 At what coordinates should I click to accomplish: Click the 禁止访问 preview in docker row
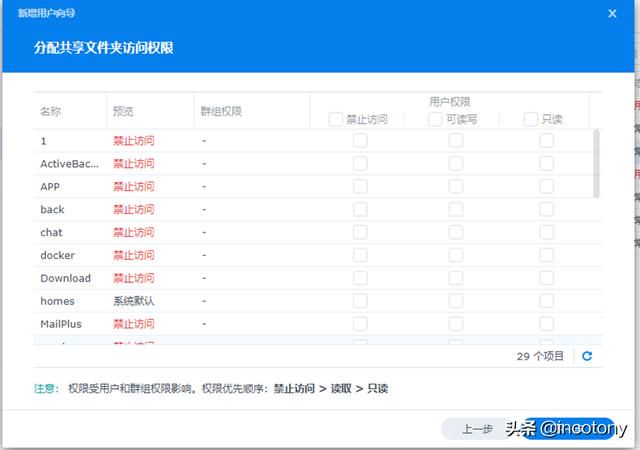click(133, 255)
